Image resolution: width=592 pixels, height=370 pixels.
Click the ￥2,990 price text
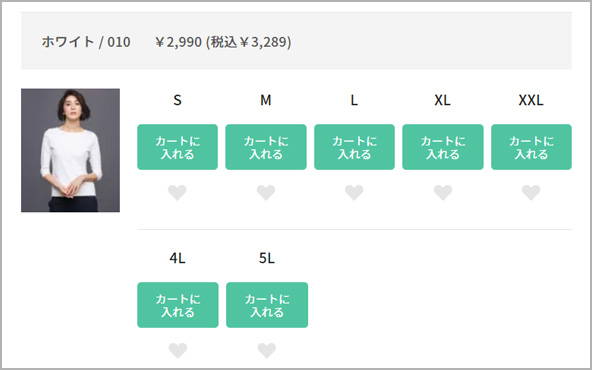[x=178, y=42]
